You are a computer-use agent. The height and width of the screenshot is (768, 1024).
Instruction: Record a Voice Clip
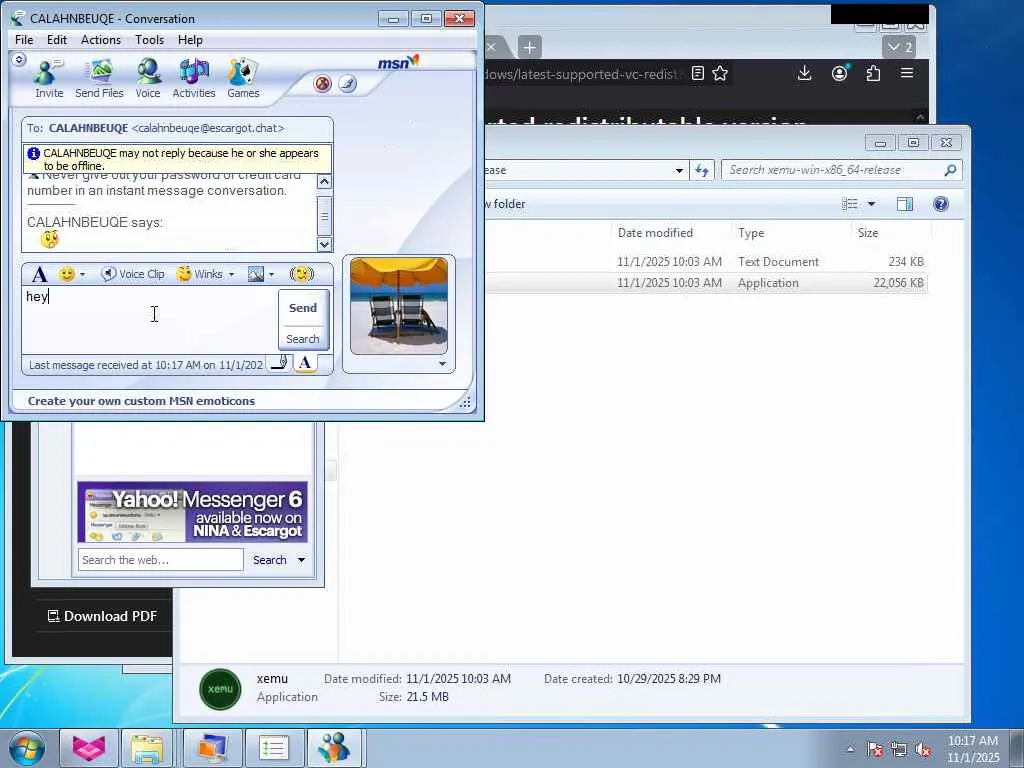pos(133,274)
